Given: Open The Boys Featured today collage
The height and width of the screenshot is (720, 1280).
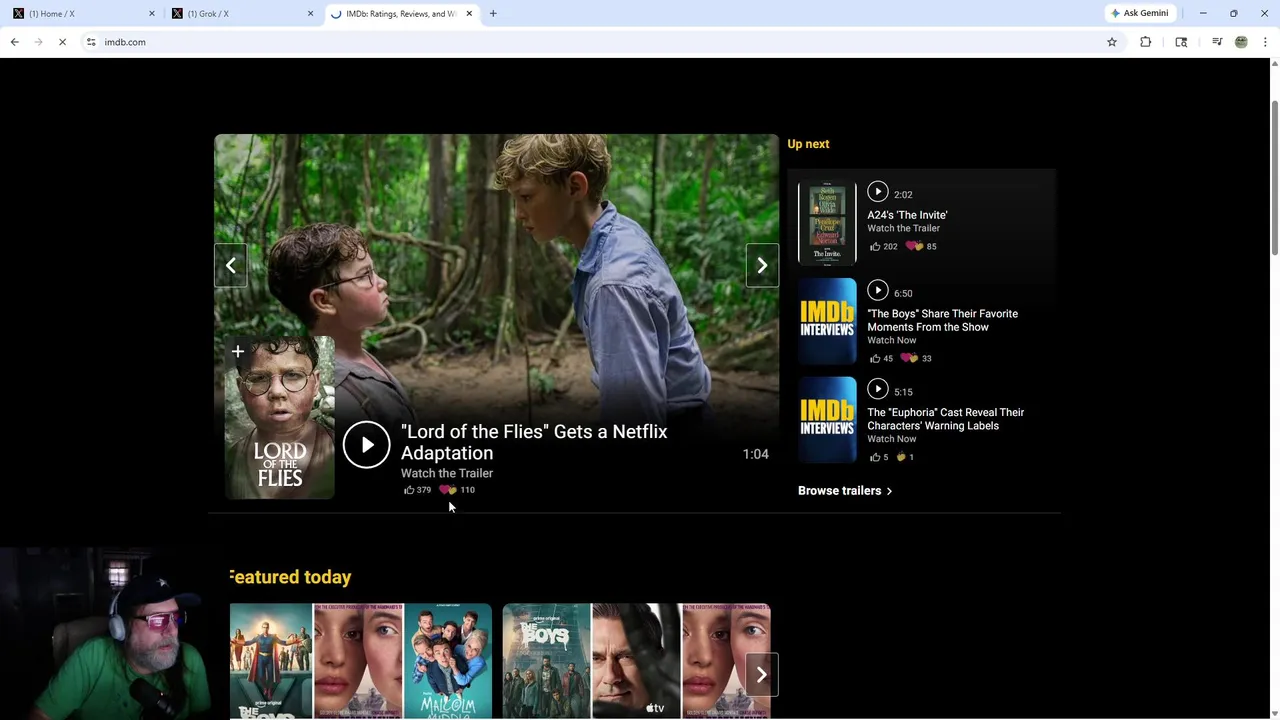Looking at the screenshot, I should (636, 661).
